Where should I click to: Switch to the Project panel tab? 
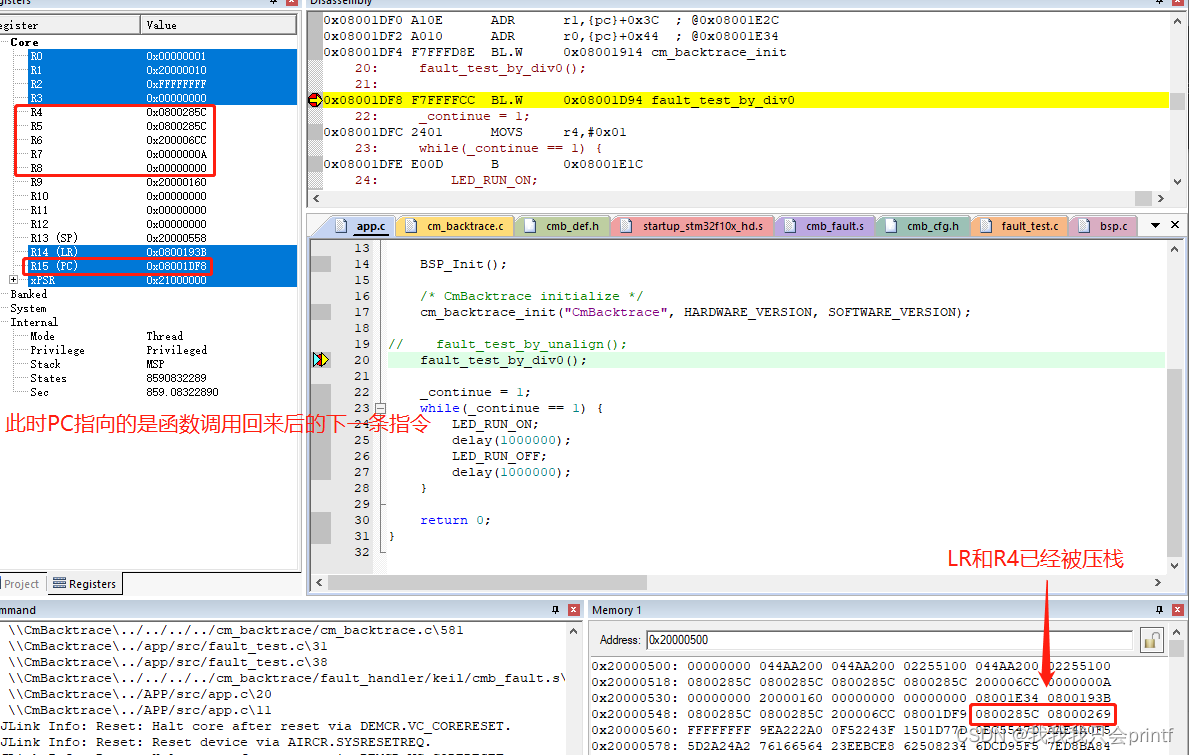coord(21,584)
